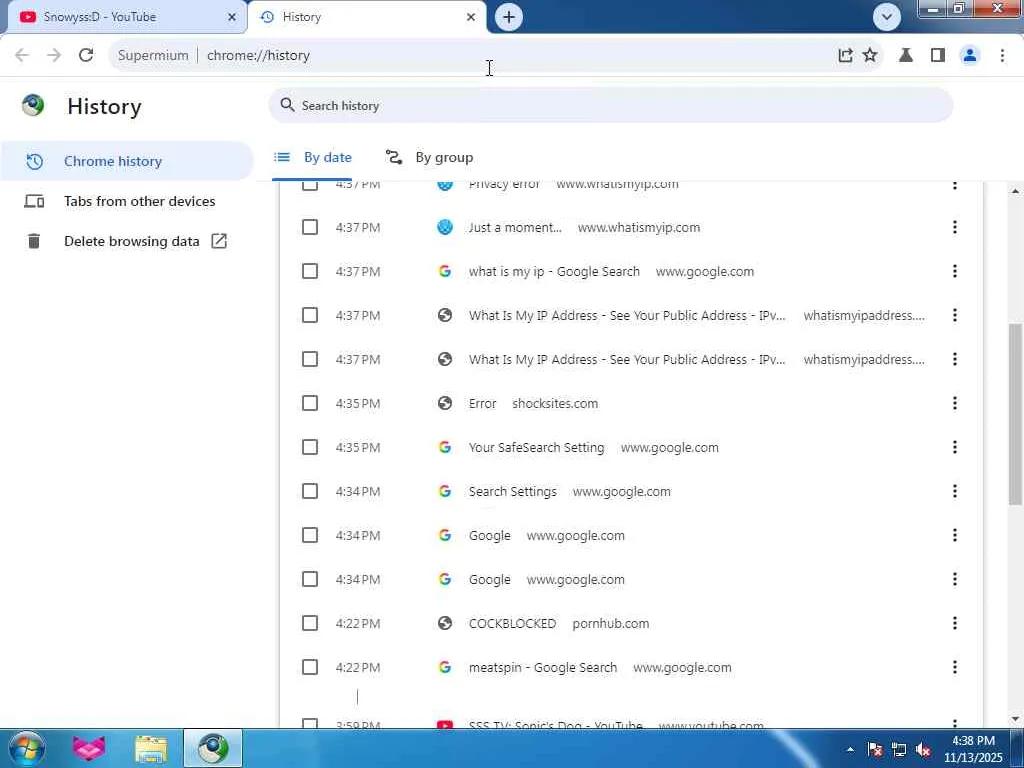Open the Search Settings history link
The image size is (1024, 768).
click(513, 491)
